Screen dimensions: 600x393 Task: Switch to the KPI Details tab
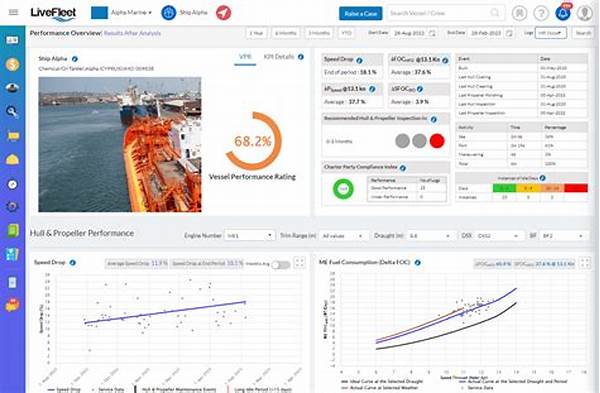pyautogui.click(x=279, y=57)
